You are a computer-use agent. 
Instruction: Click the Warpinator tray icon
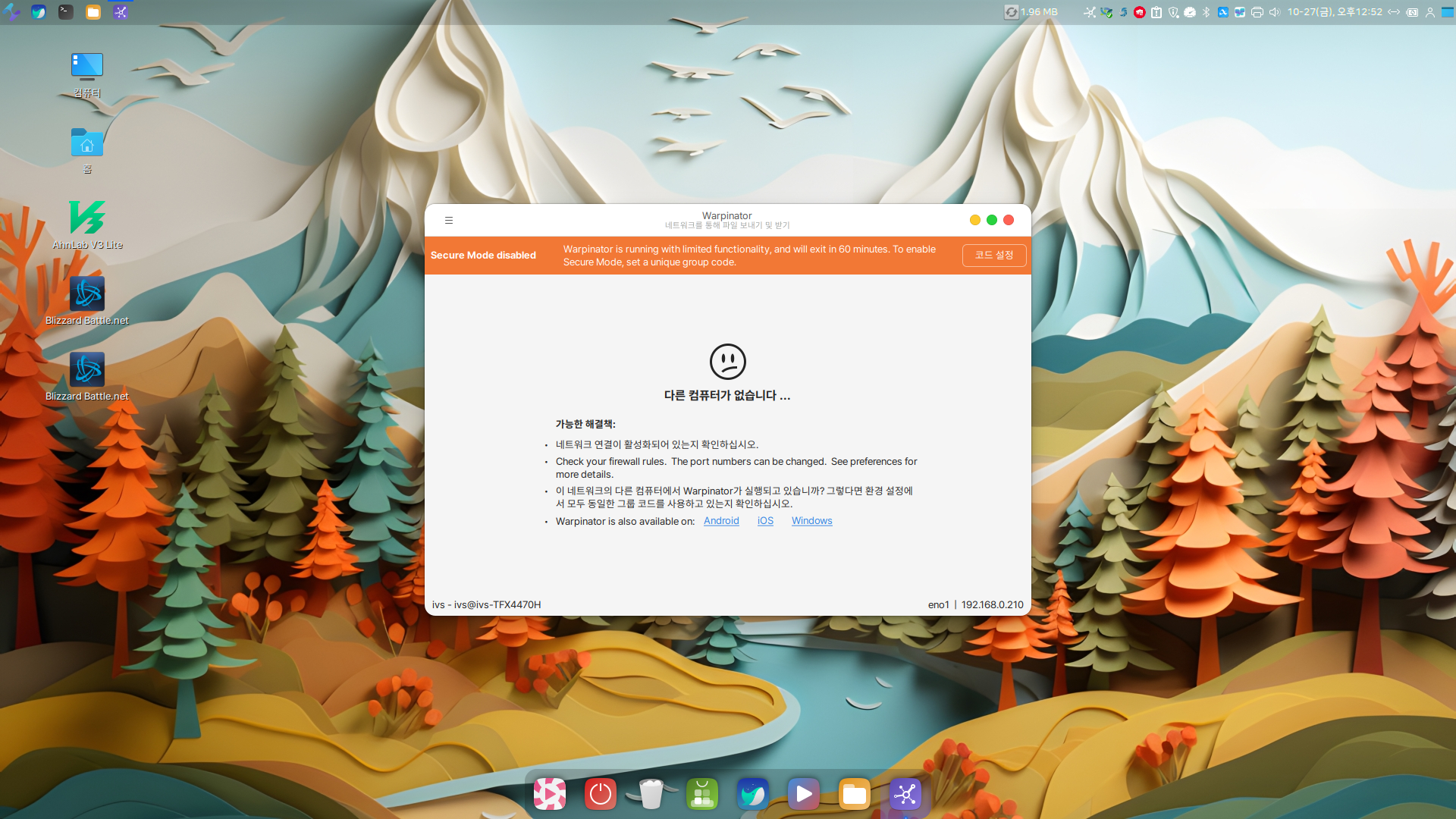(1089, 12)
